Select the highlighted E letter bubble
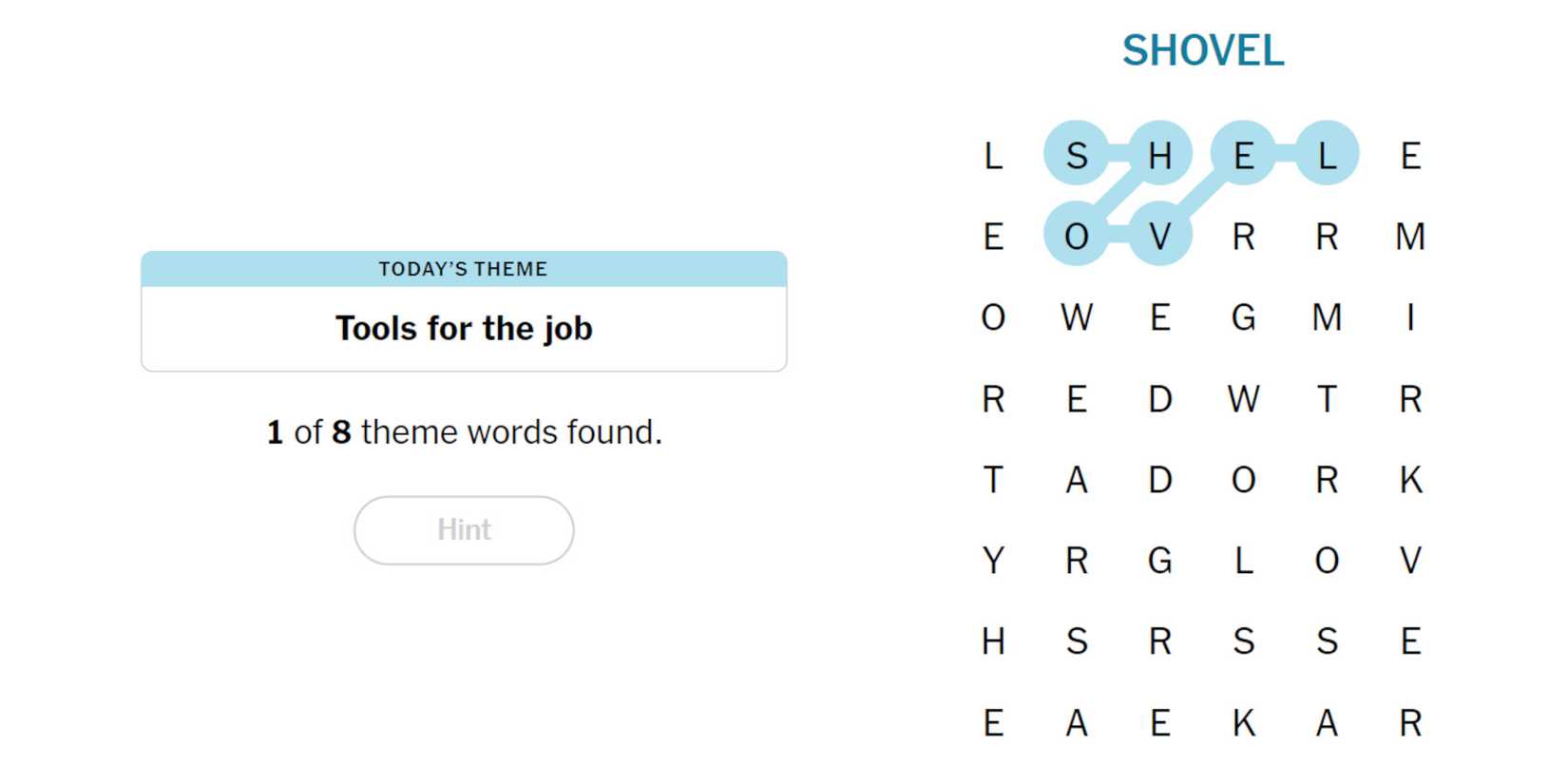1568x784 pixels. click(x=1243, y=154)
